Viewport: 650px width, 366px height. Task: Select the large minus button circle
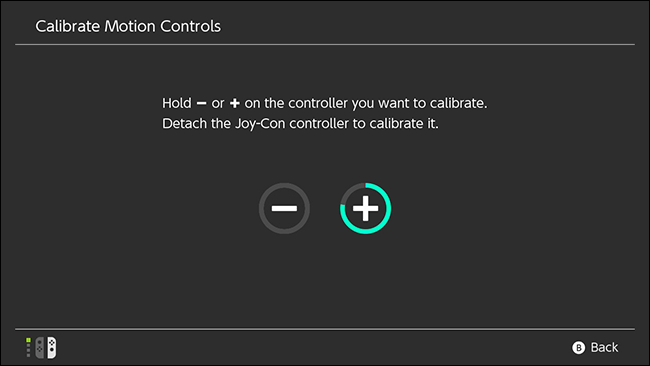284,208
